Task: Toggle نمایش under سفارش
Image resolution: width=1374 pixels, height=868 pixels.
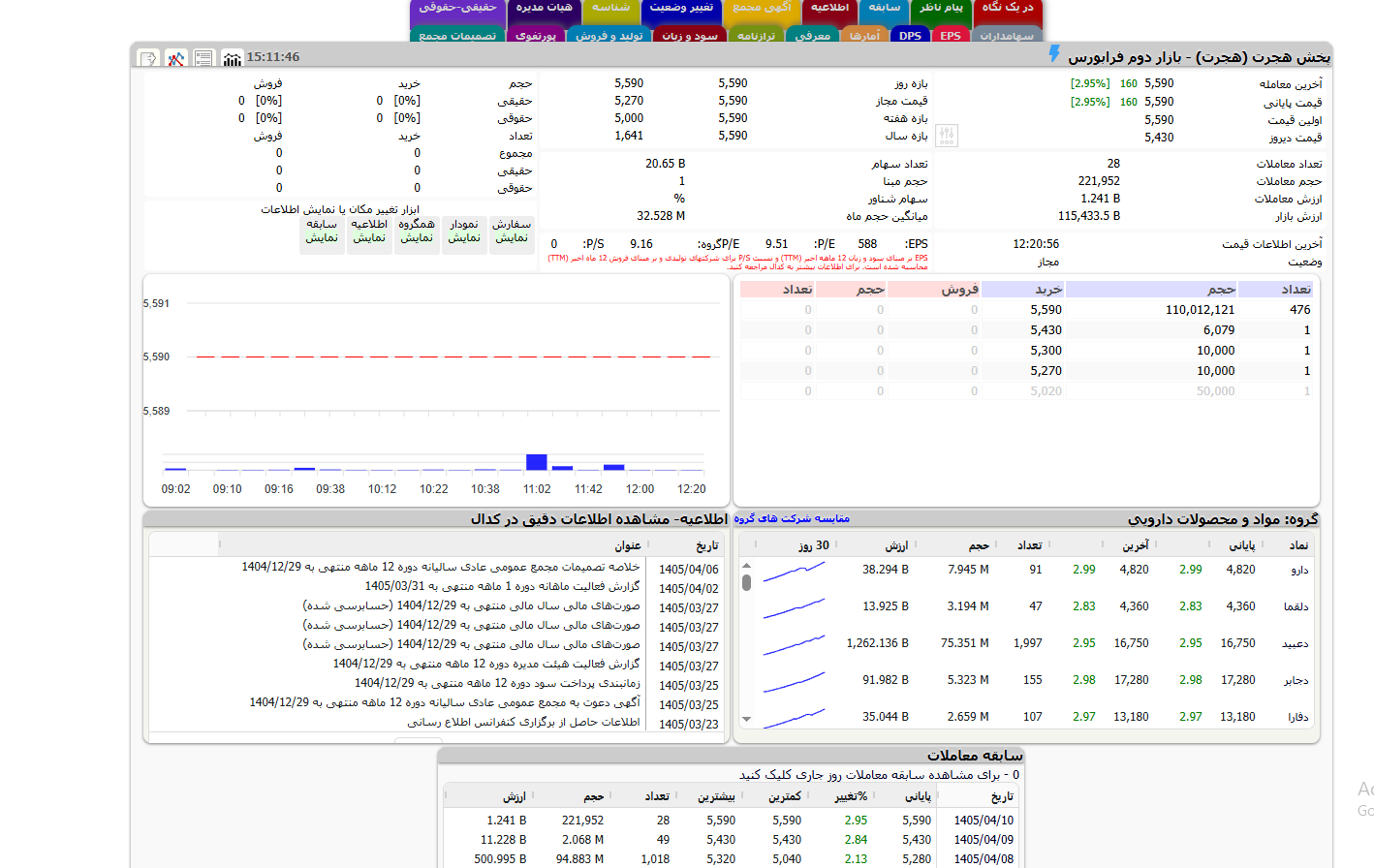Action: click(x=512, y=237)
